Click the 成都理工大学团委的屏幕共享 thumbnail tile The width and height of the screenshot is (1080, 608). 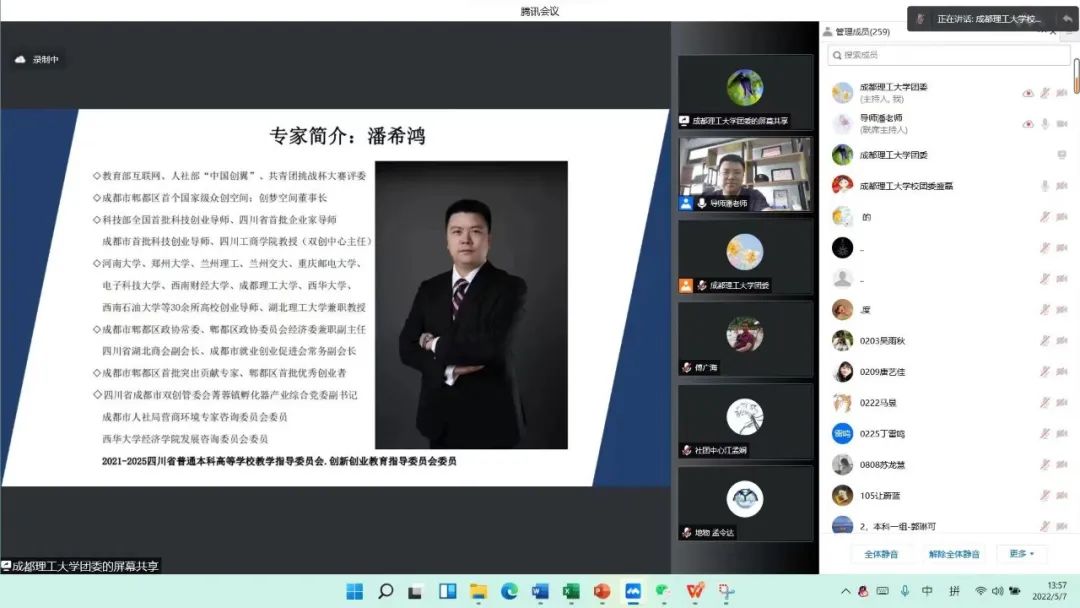[745, 92]
